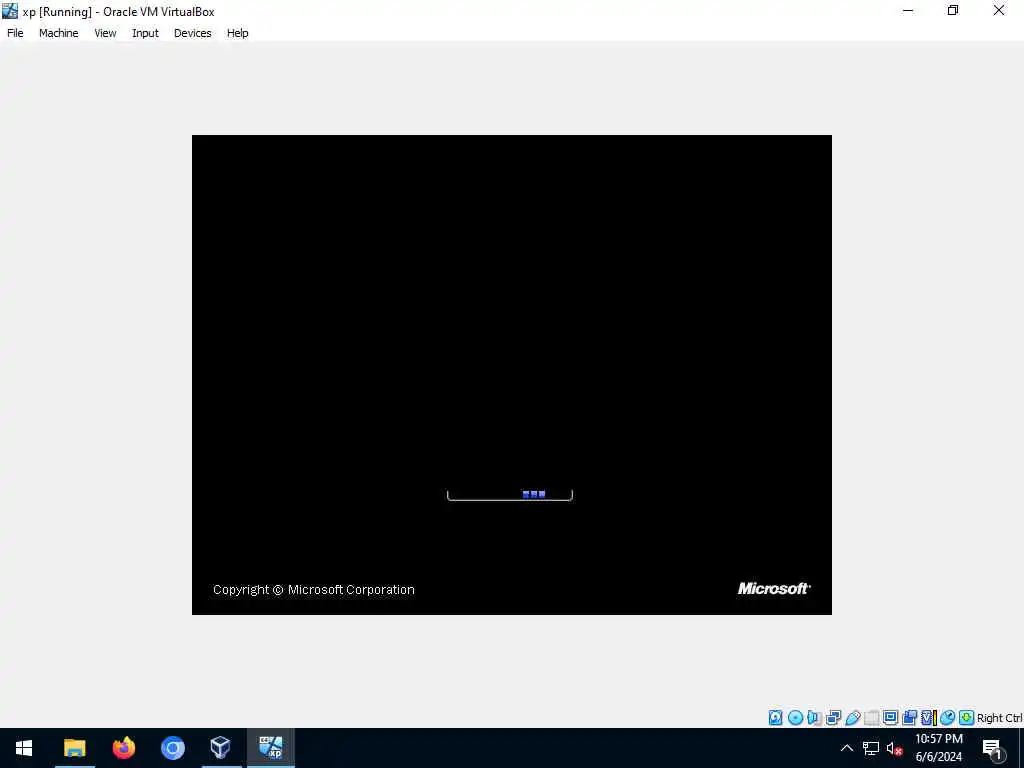Screen dimensions: 1024x768
Task: Restore down the VirtualBox window
Action: pos(953,11)
